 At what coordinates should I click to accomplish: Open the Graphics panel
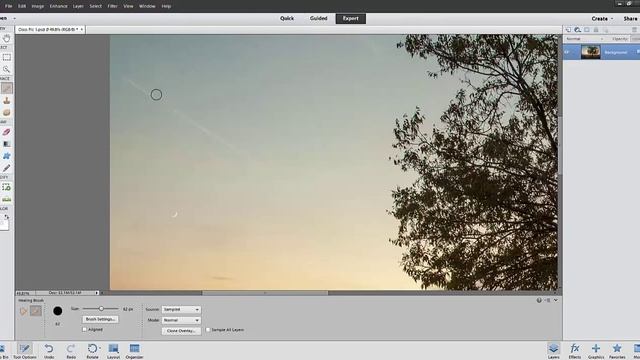(x=596, y=351)
